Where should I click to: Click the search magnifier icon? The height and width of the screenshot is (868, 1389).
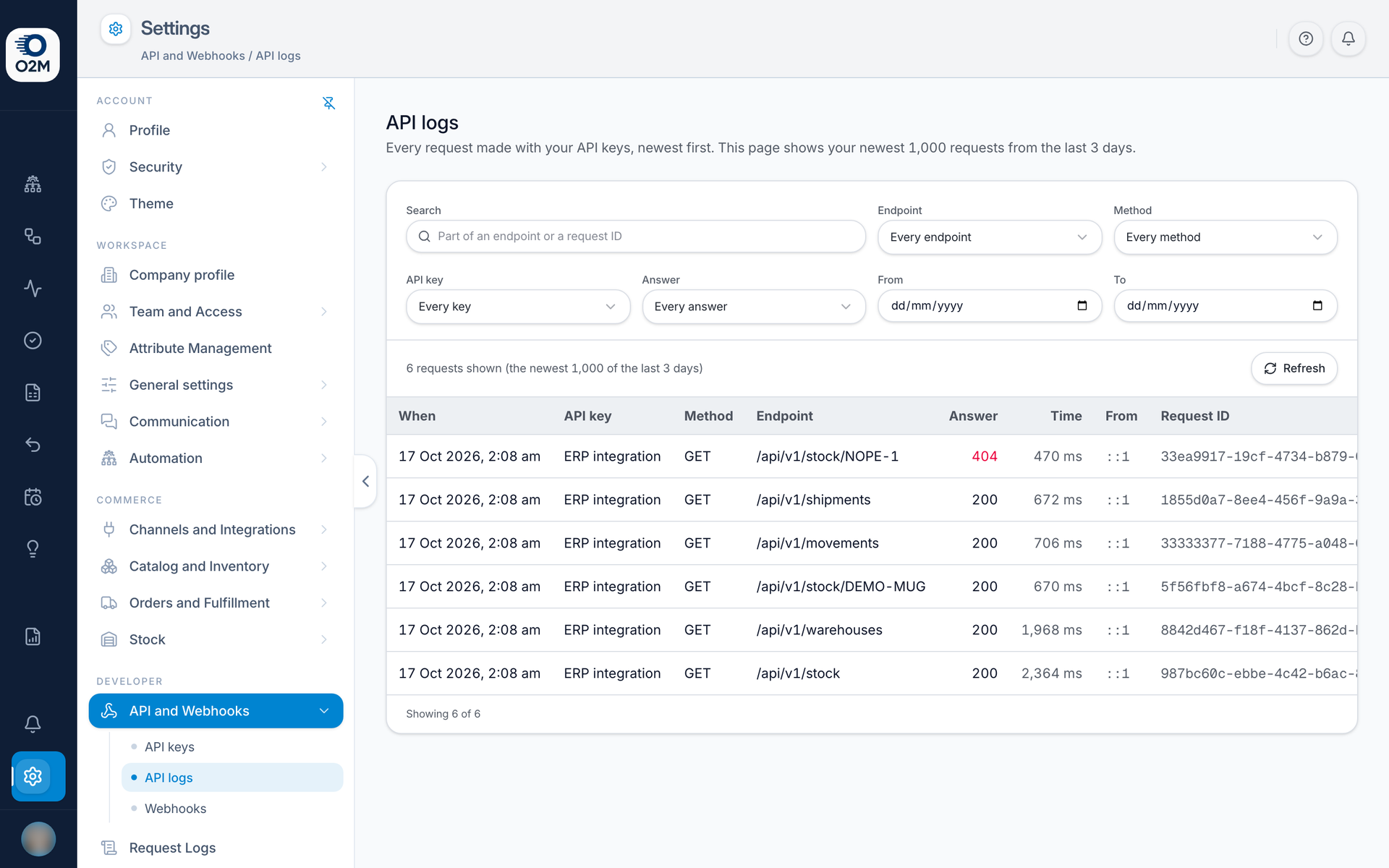click(x=425, y=237)
